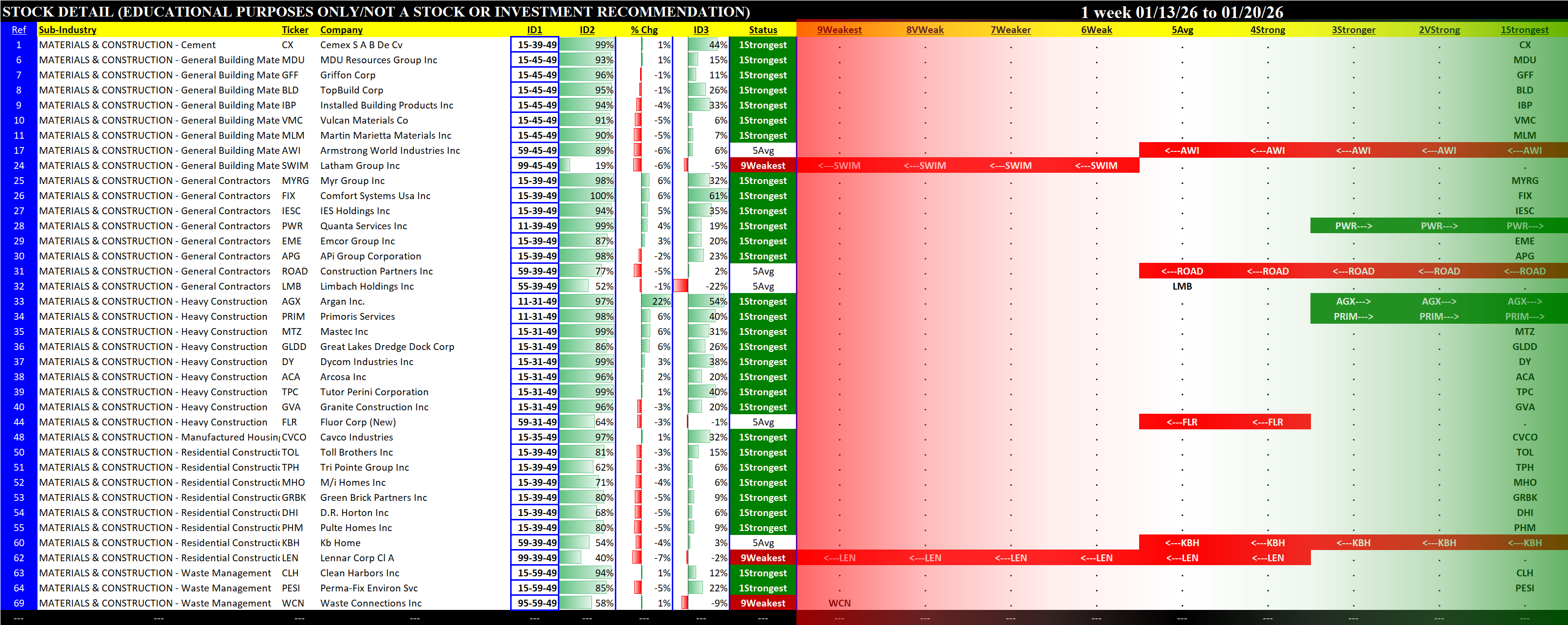This screenshot has width=1568, height=625.
Task: Click Comfort Systems 100% ID2 bar
Action: [588, 196]
